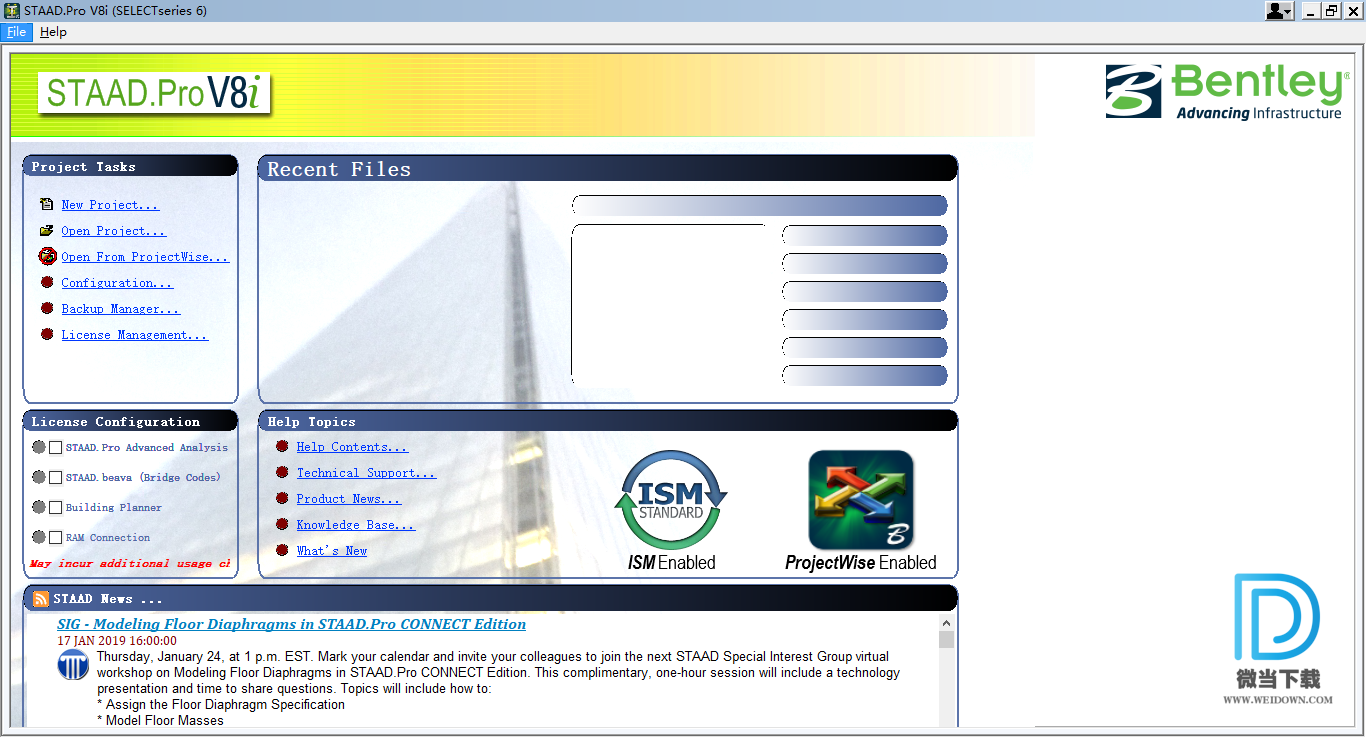Click the Recent Files preview box
This screenshot has width=1366, height=738.
tap(669, 304)
